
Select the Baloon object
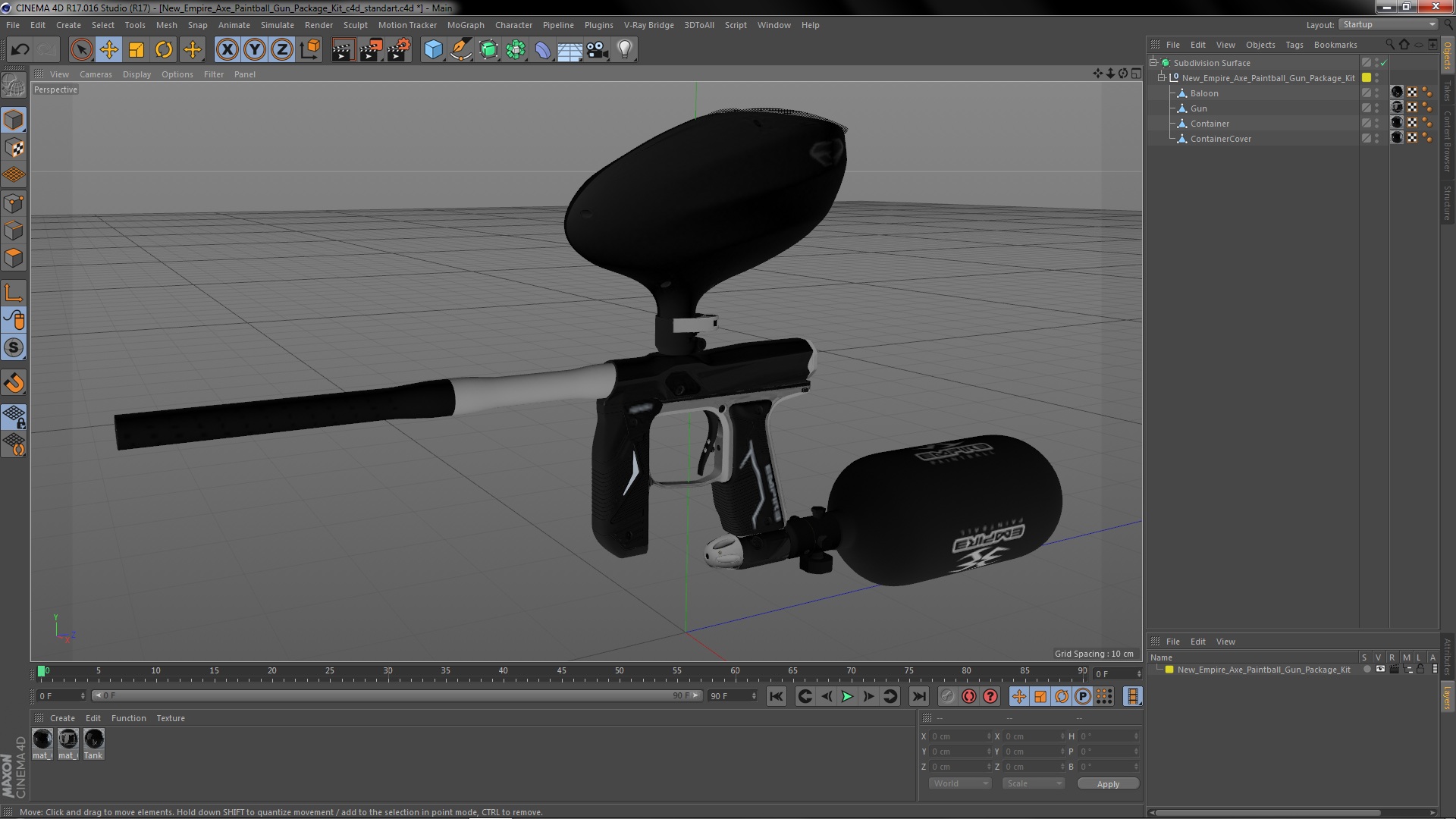[1204, 93]
